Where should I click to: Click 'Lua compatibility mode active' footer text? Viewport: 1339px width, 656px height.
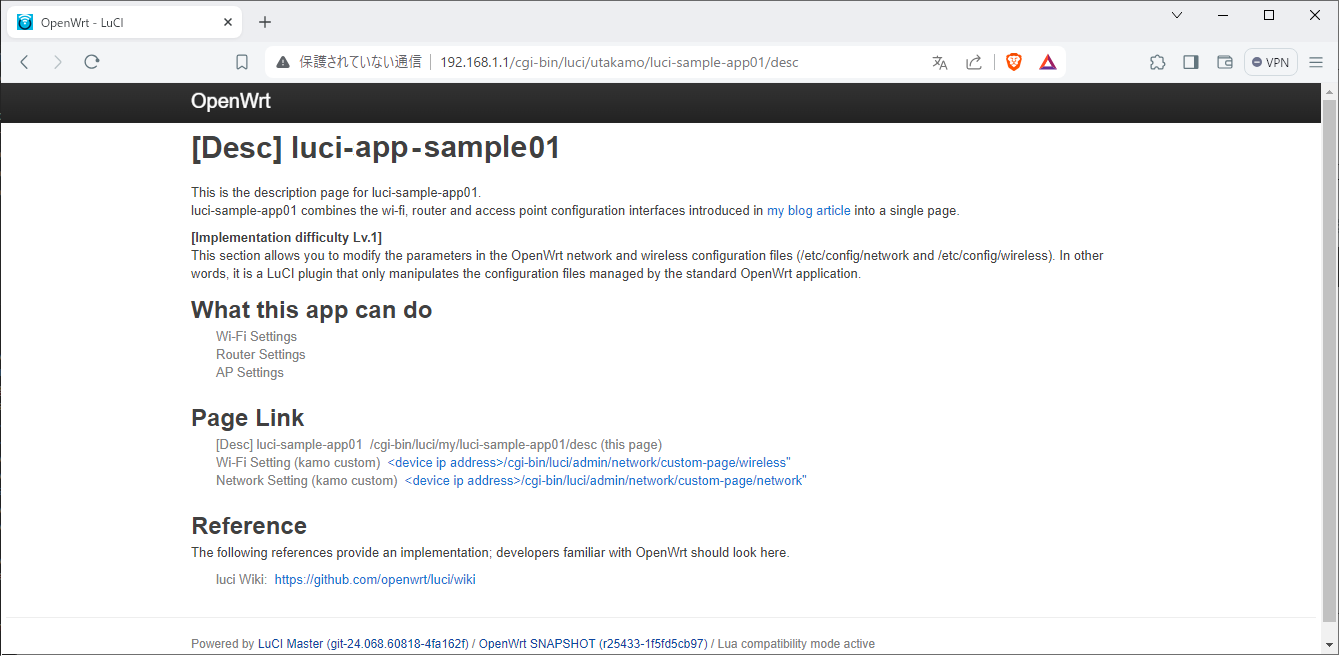(x=796, y=644)
